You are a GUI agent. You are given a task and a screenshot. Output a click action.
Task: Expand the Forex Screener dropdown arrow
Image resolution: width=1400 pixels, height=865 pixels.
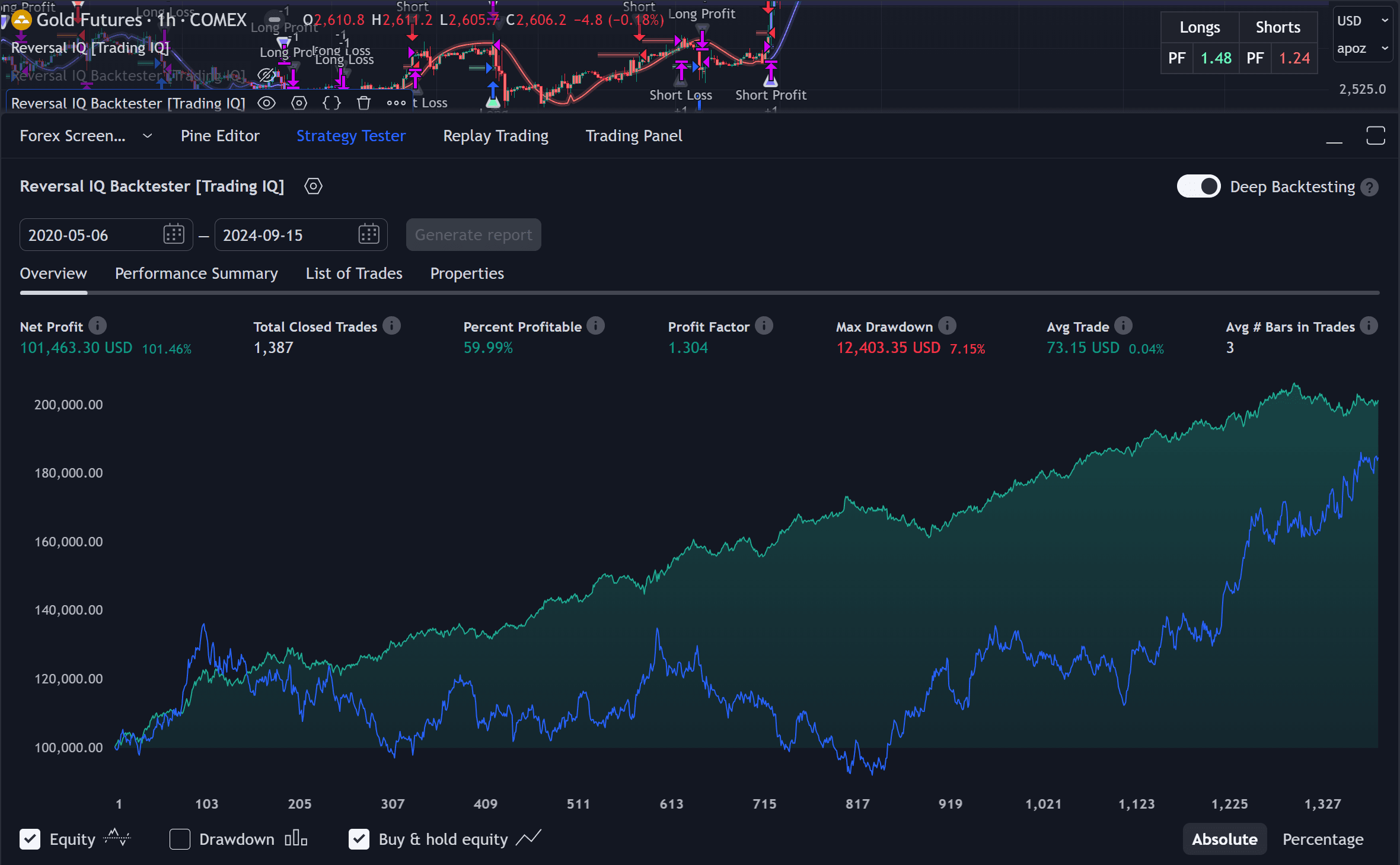147,136
